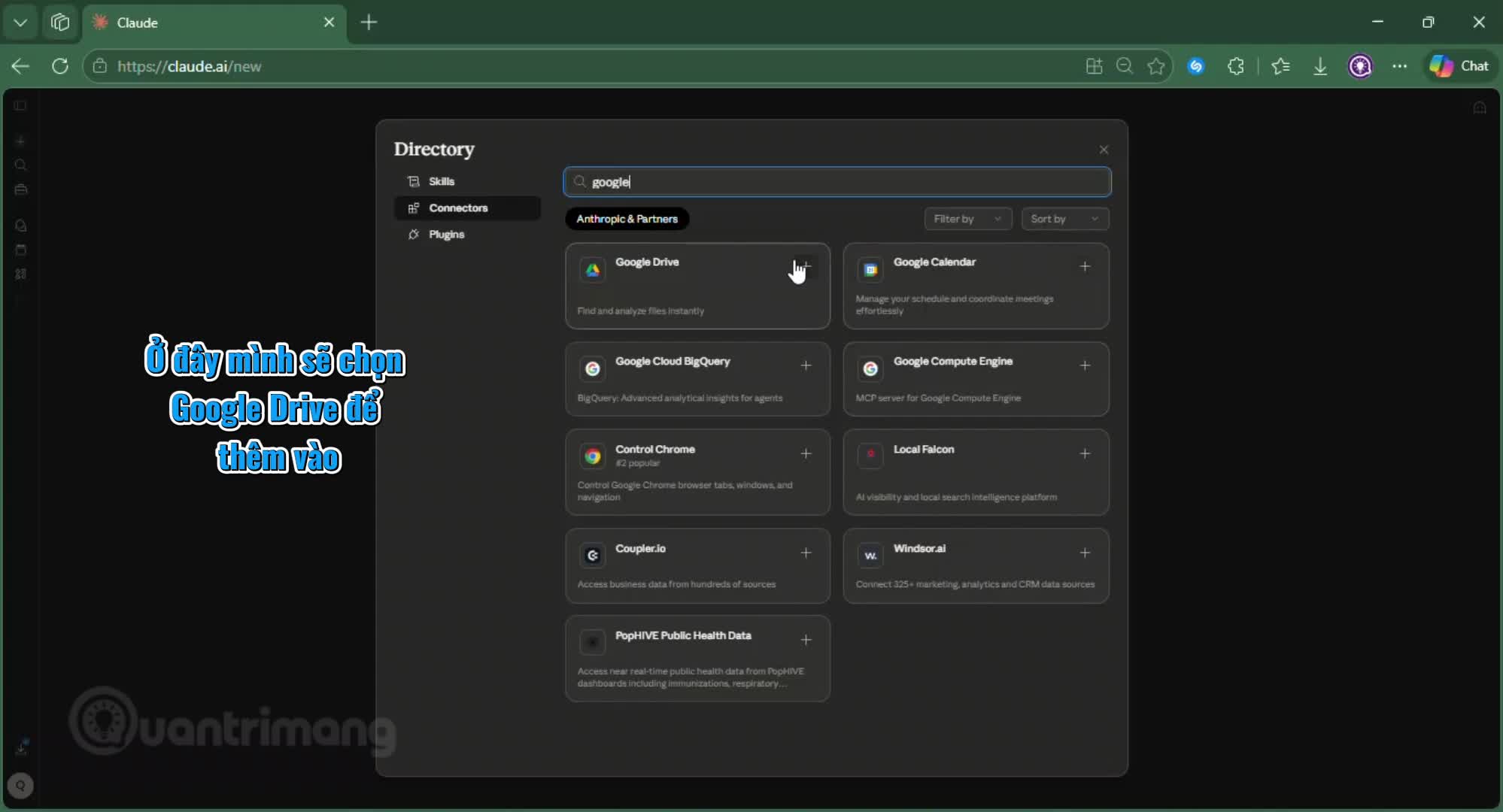The height and width of the screenshot is (812, 1503).
Task: Open Copilot Chat in the browser toolbar
Action: coord(1459,66)
